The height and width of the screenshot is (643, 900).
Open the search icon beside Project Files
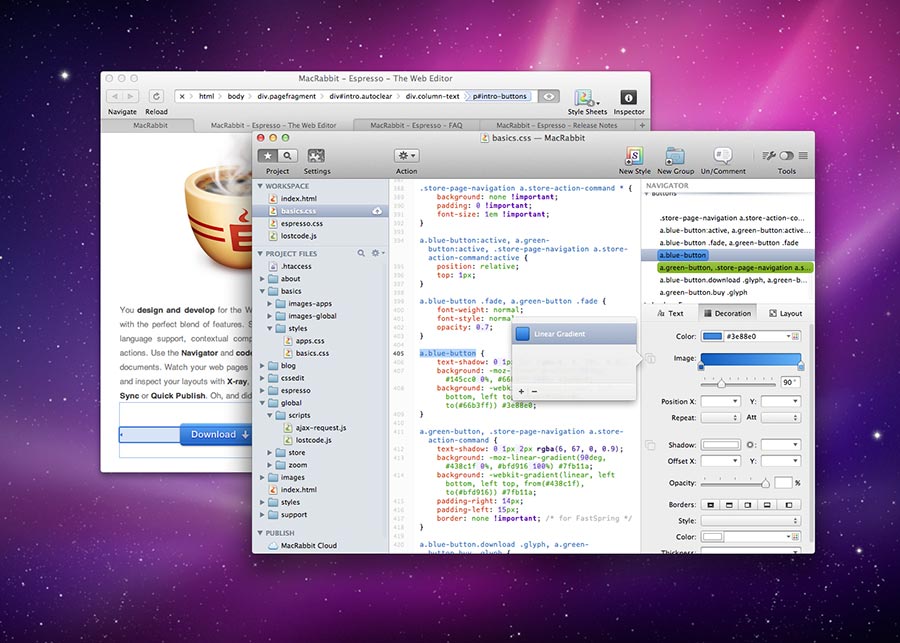[362, 254]
